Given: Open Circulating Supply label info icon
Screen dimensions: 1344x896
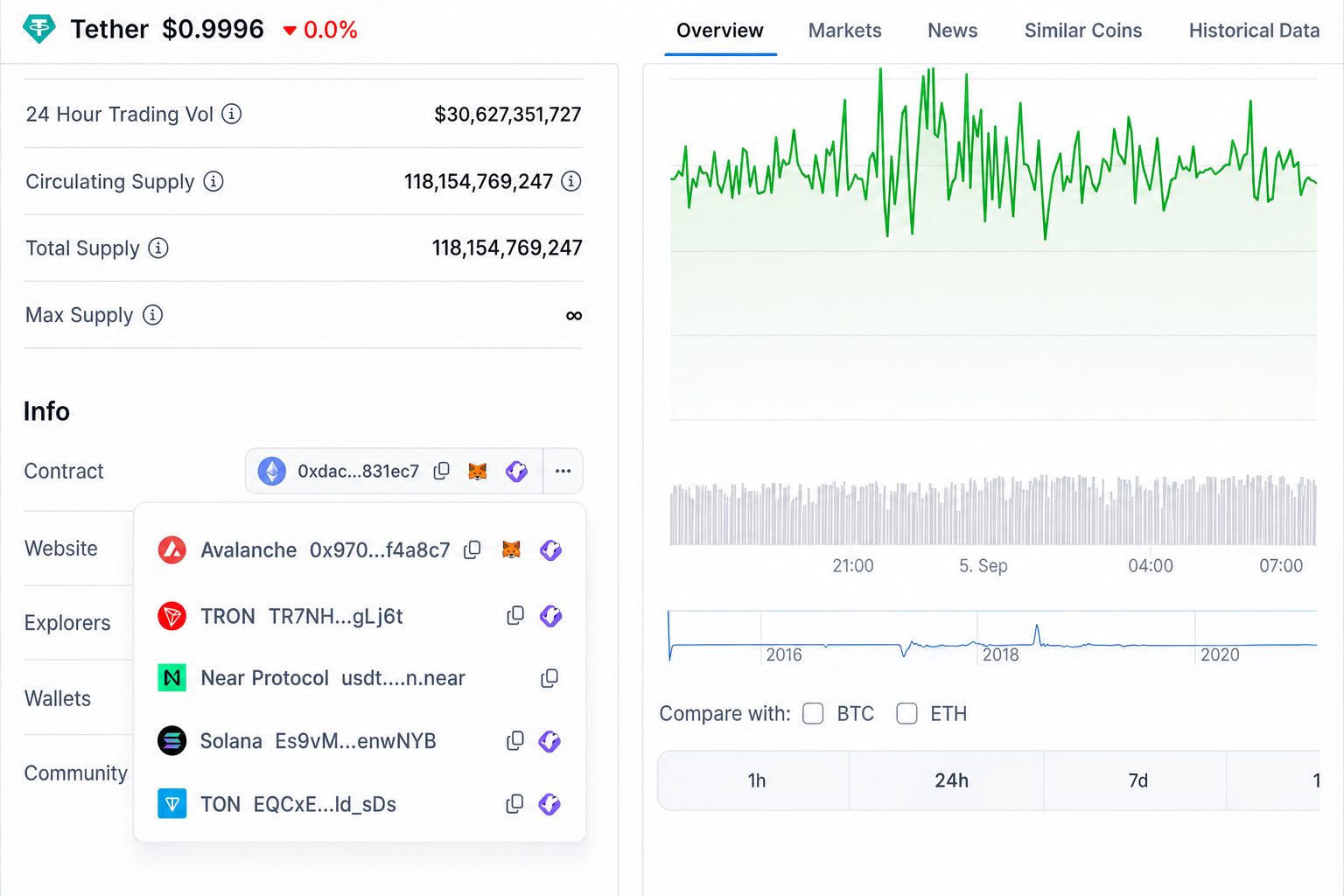Looking at the screenshot, I should (x=213, y=181).
